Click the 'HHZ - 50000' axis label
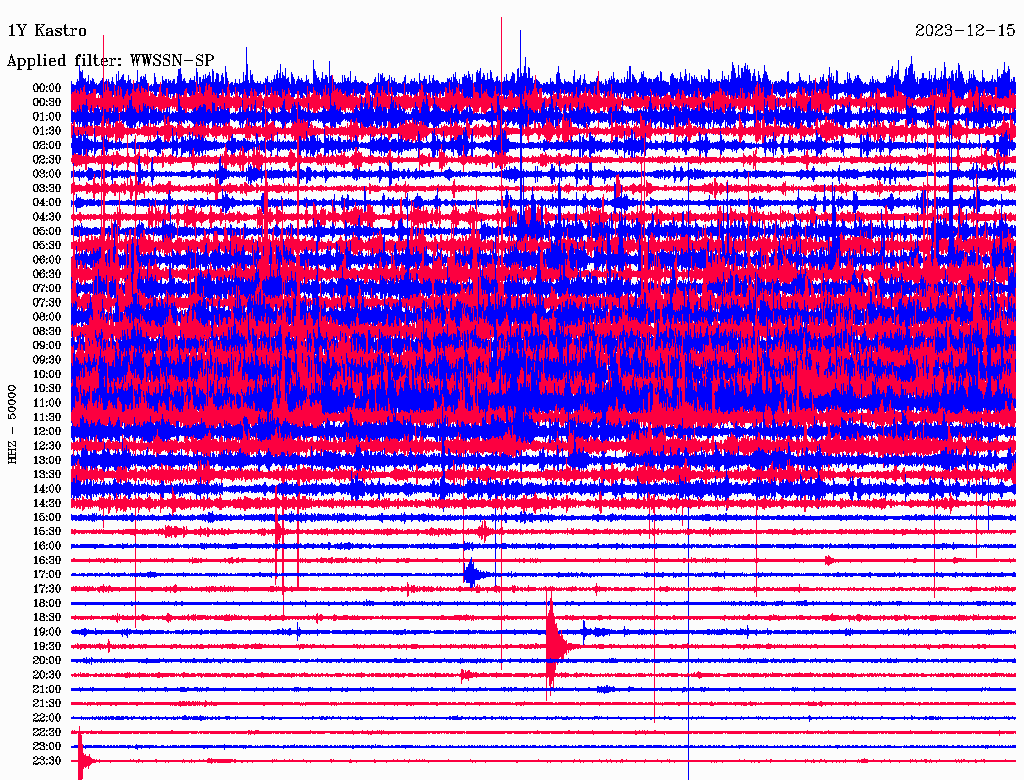 click(x=12, y=425)
